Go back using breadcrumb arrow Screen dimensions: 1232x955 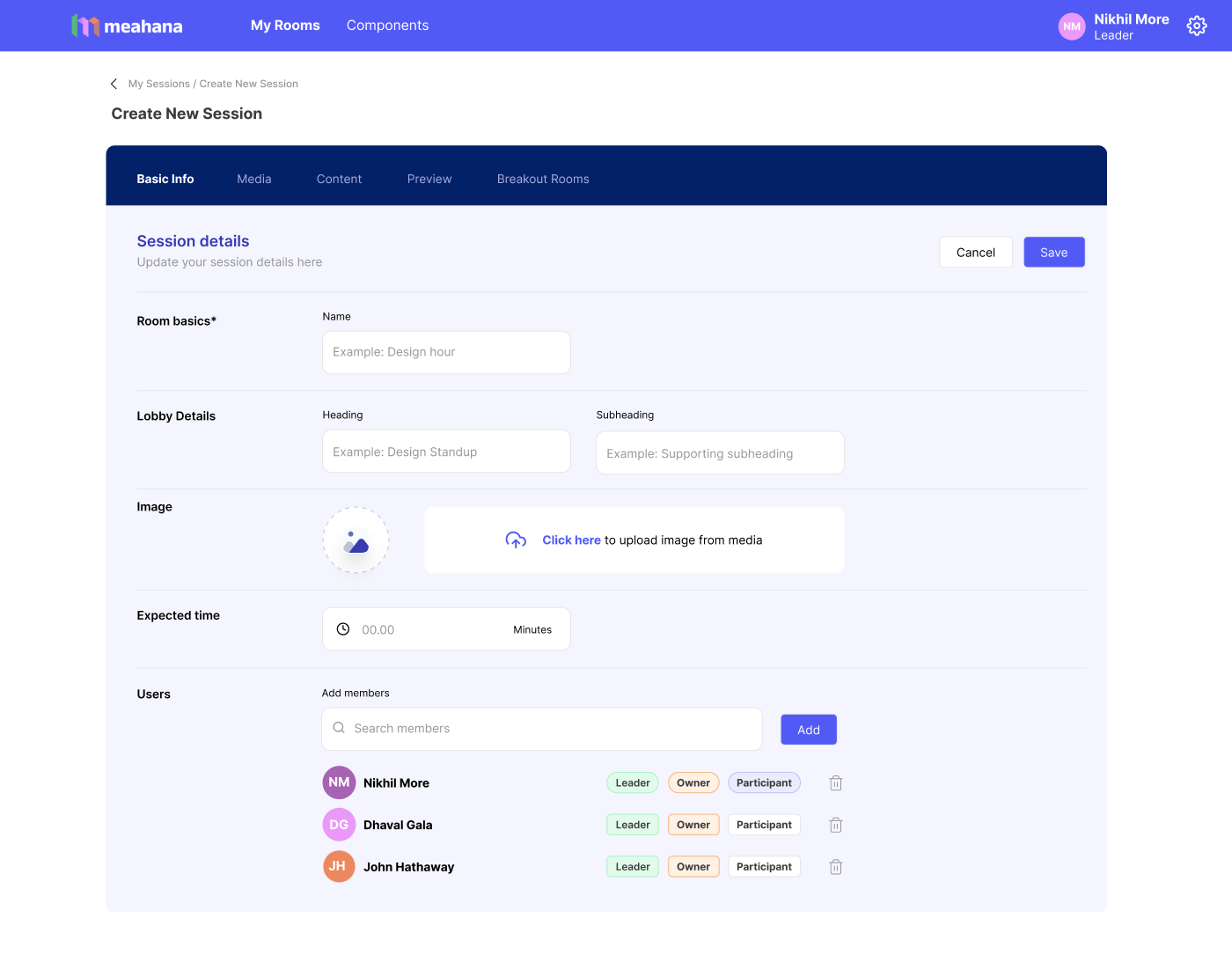[114, 84]
